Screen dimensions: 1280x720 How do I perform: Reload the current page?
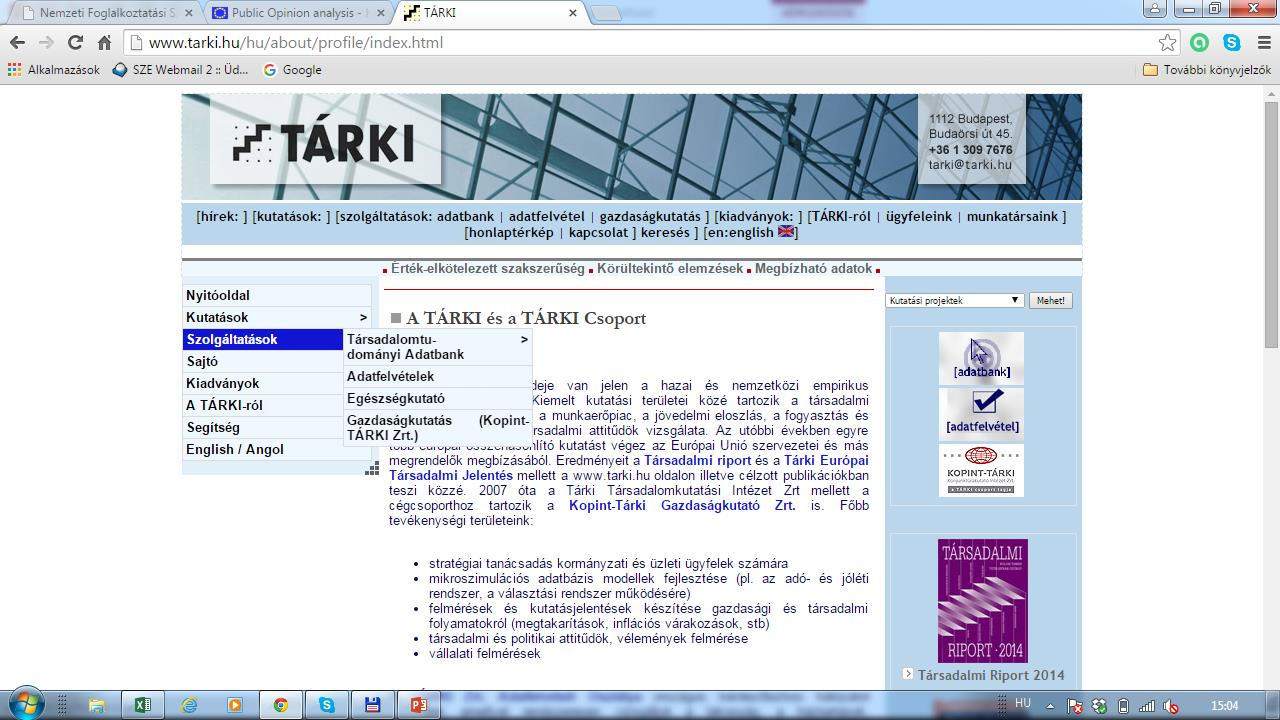(x=75, y=43)
